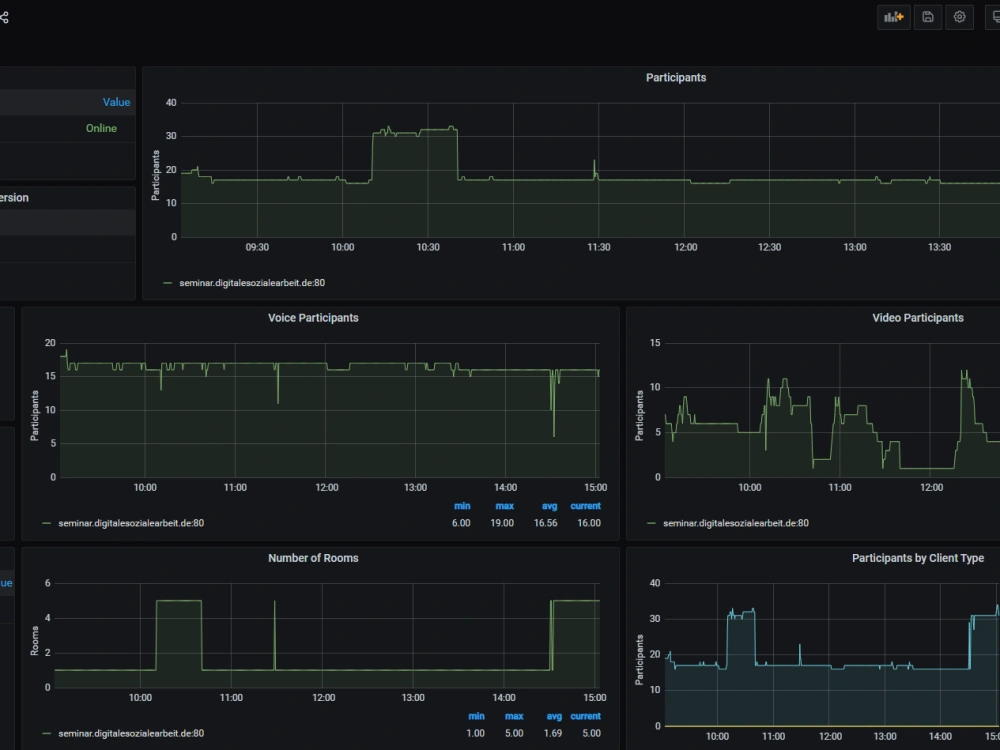Click the 19.00 max value in Voice Participants
1000x750 pixels.
coord(502,523)
